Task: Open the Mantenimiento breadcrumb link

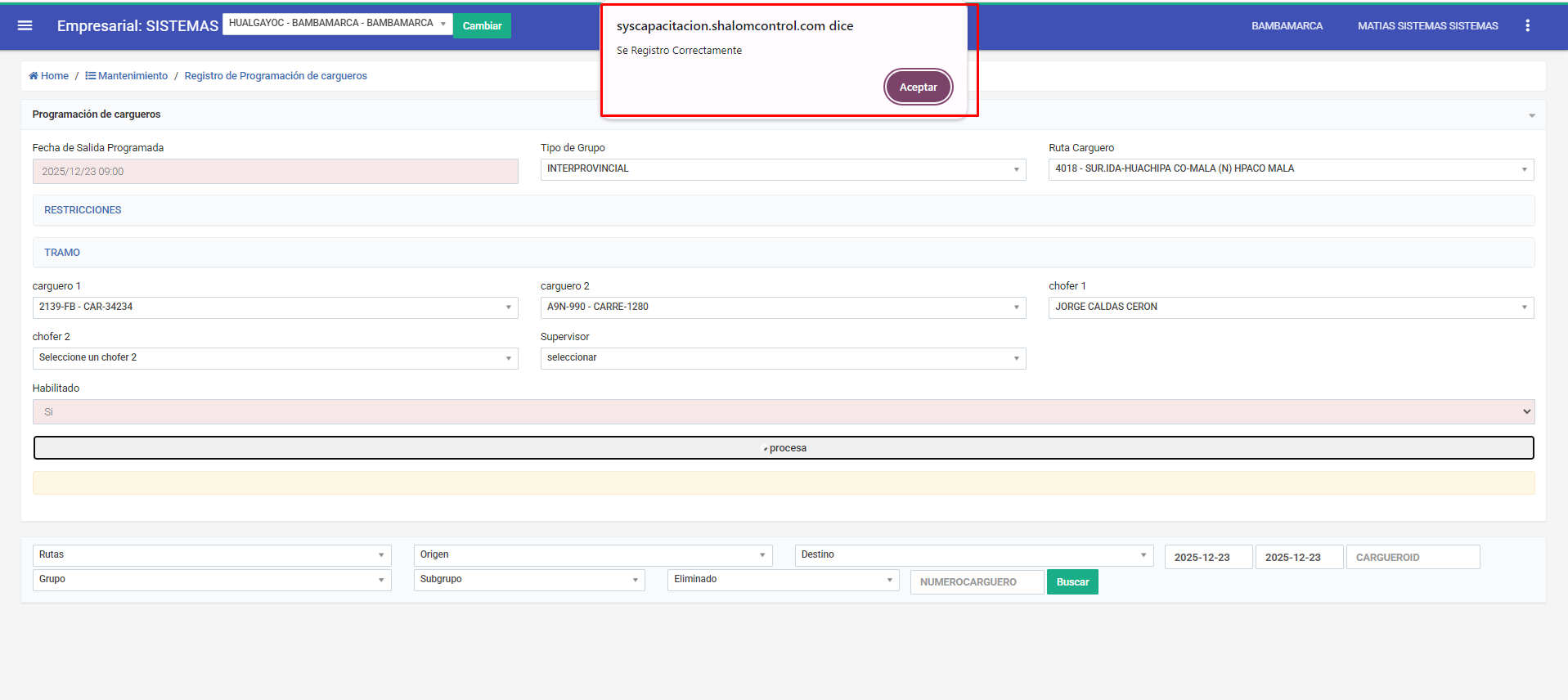Action: tap(132, 76)
